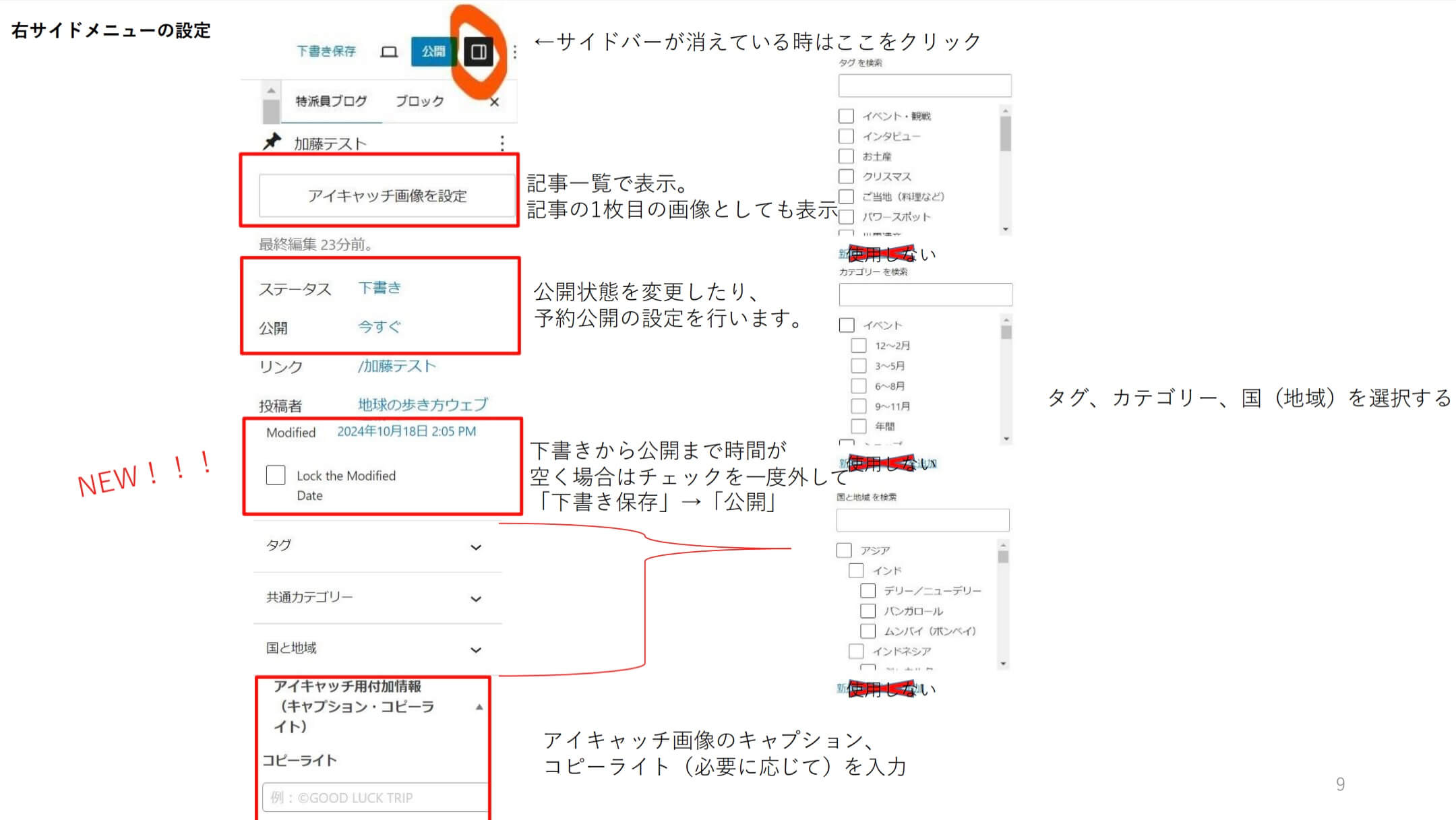
Task: Click the sidebar toggle icon
Action: [477, 51]
